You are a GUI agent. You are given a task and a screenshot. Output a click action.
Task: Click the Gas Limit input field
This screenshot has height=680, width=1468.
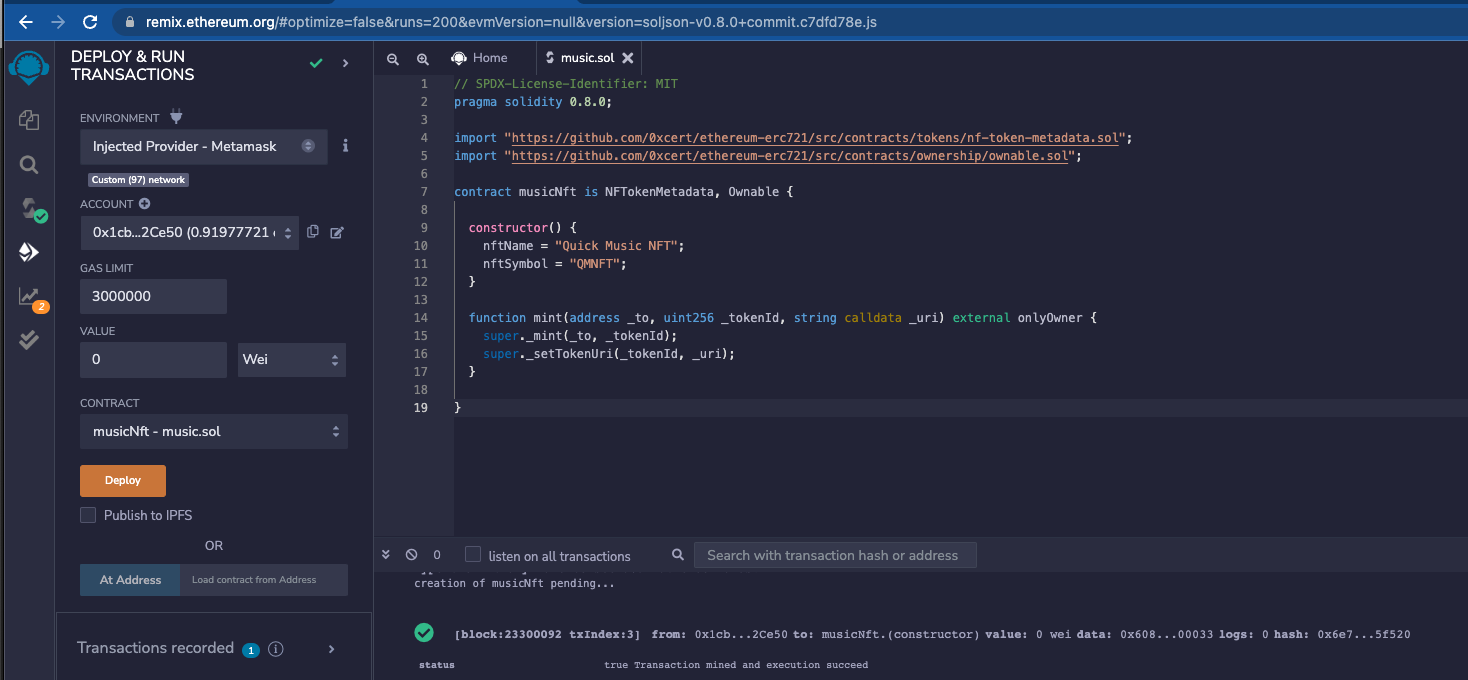tap(153, 296)
